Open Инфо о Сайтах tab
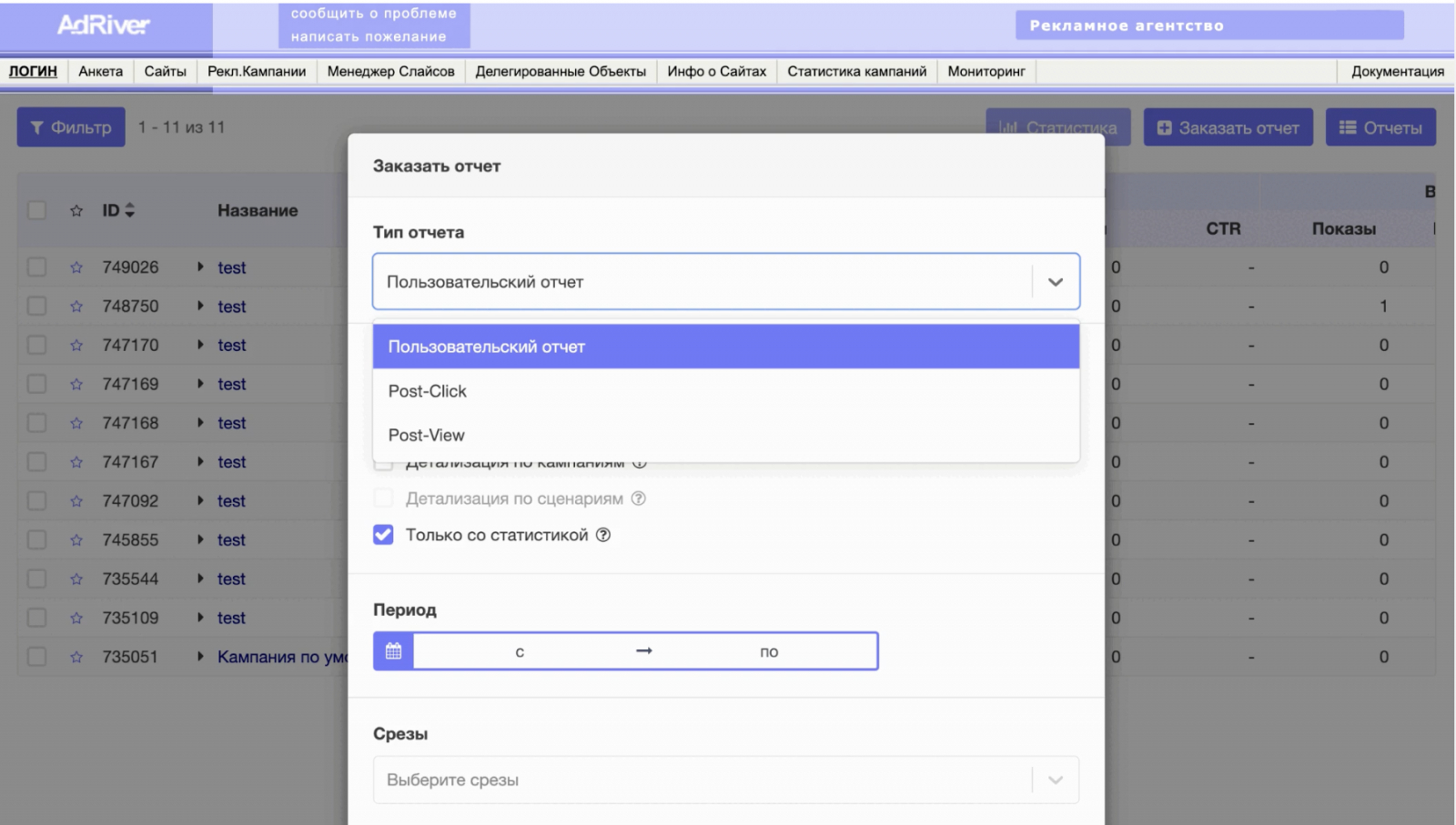The image size is (1456, 825). tap(717, 71)
